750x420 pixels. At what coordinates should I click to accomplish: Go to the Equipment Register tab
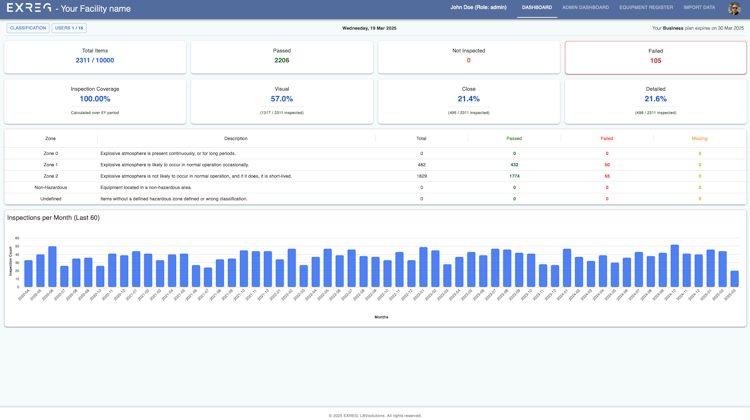[x=646, y=8]
